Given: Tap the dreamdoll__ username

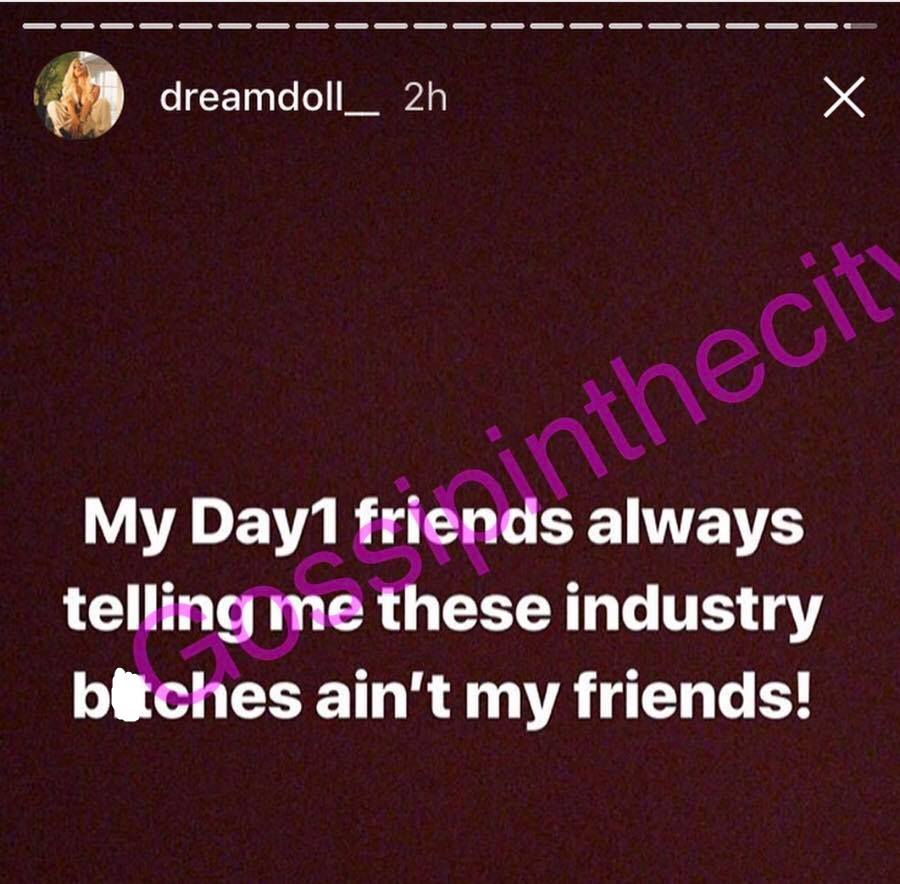Looking at the screenshot, I should tap(269, 97).
